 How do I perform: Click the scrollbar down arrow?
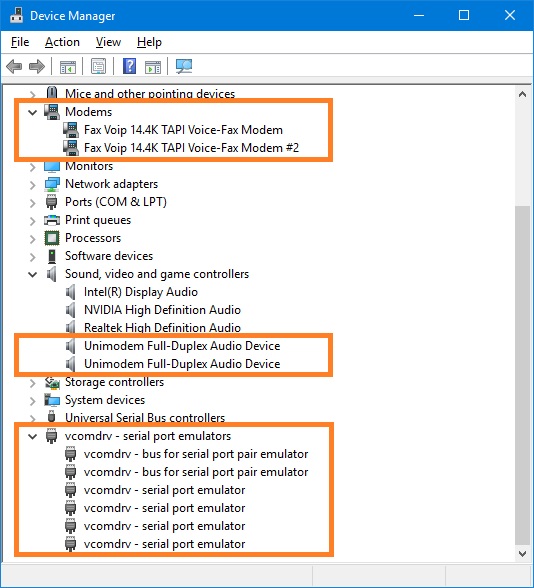(522, 553)
